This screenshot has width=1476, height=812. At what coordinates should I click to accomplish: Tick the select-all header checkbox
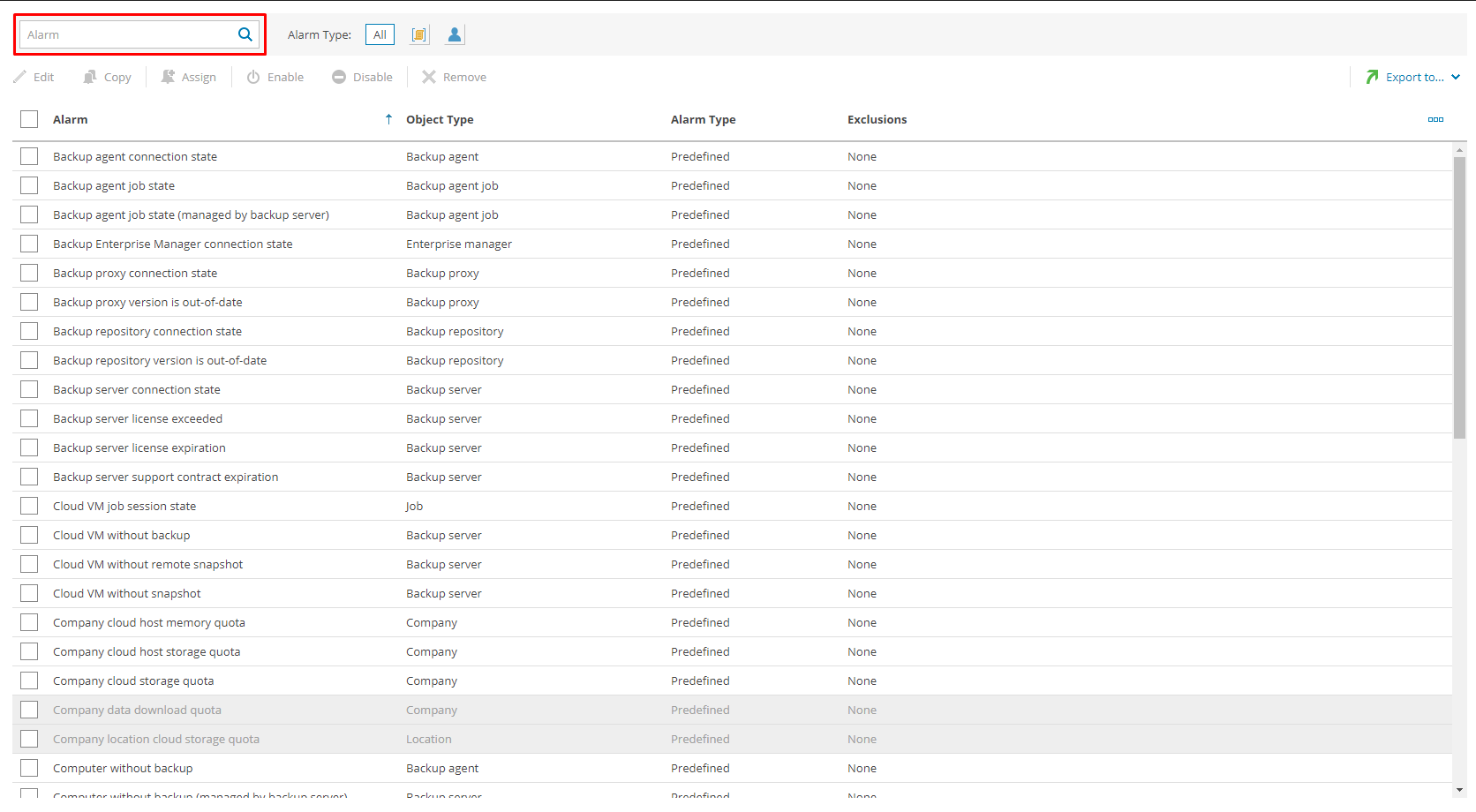coord(29,119)
